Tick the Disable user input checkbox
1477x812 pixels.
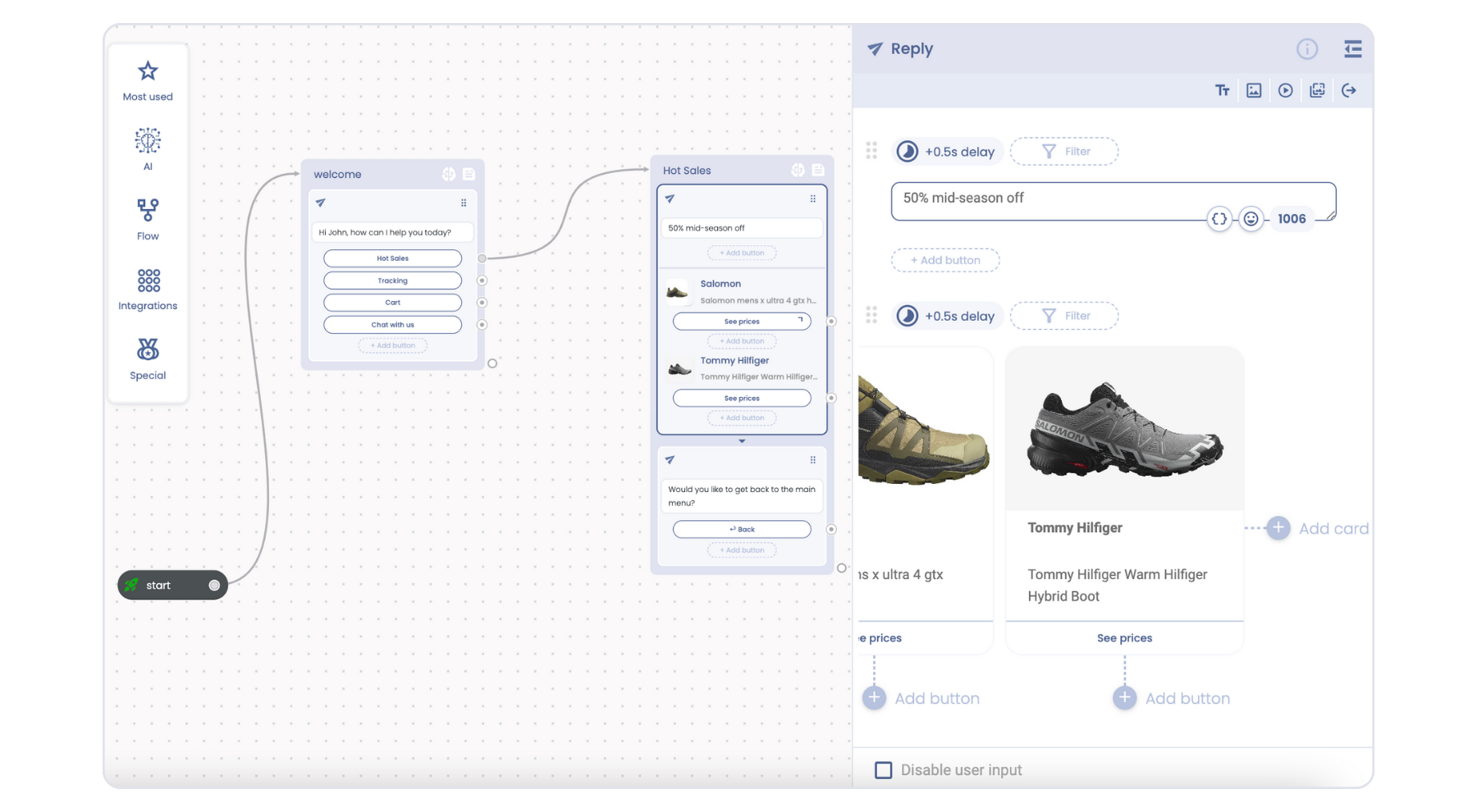[x=883, y=770]
